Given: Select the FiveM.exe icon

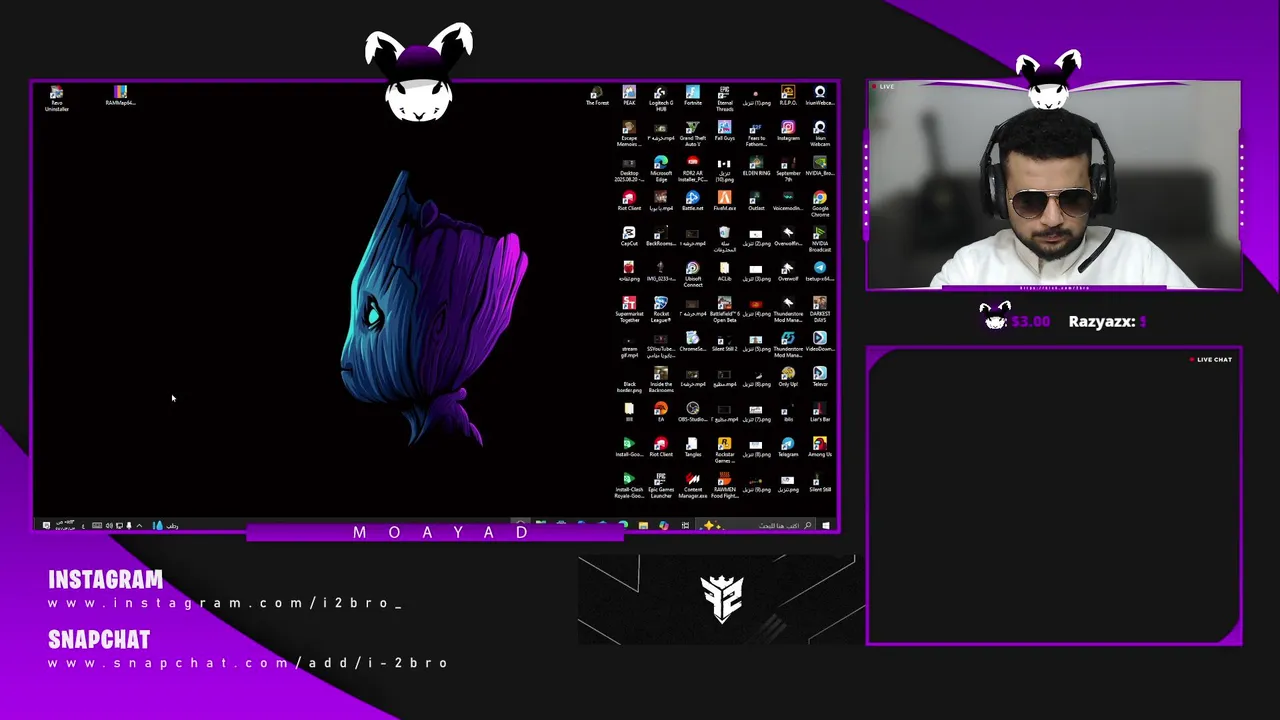Looking at the screenshot, I should pyautogui.click(x=724, y=201).
